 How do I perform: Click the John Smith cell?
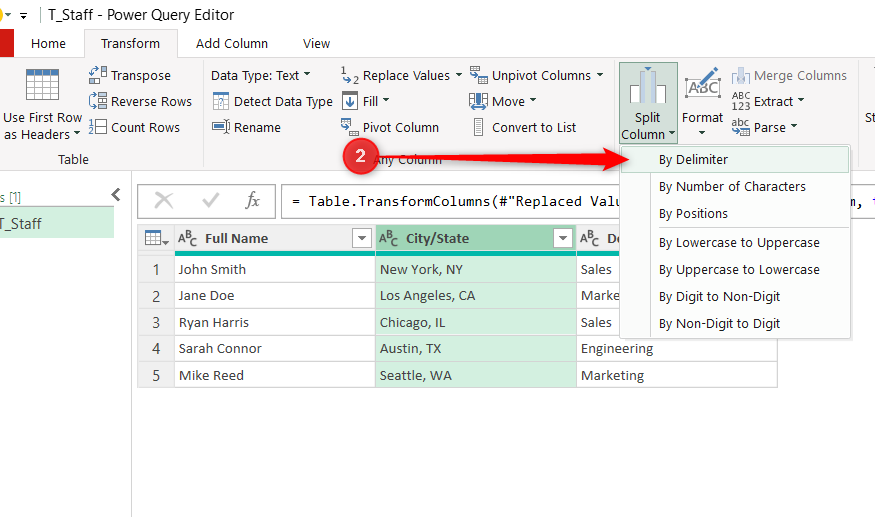pyautogui.click(x=275, y=269)
